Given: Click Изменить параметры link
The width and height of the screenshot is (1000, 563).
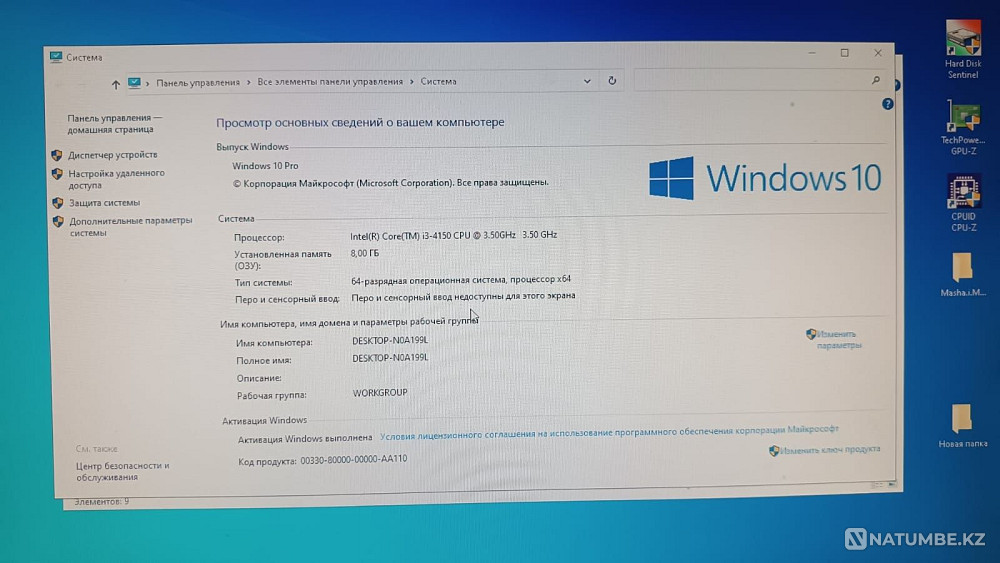Looking at the screenshot, I should coord(839,340).
